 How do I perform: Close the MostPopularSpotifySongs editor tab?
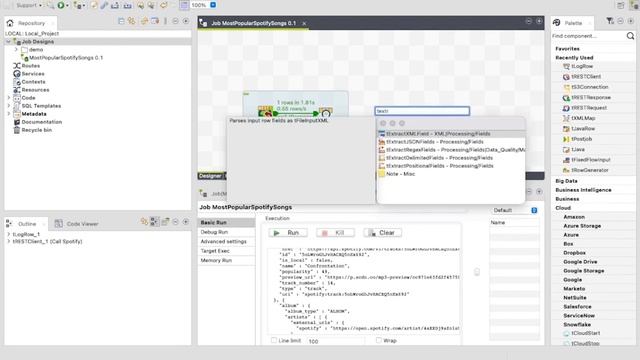[304, 24]
